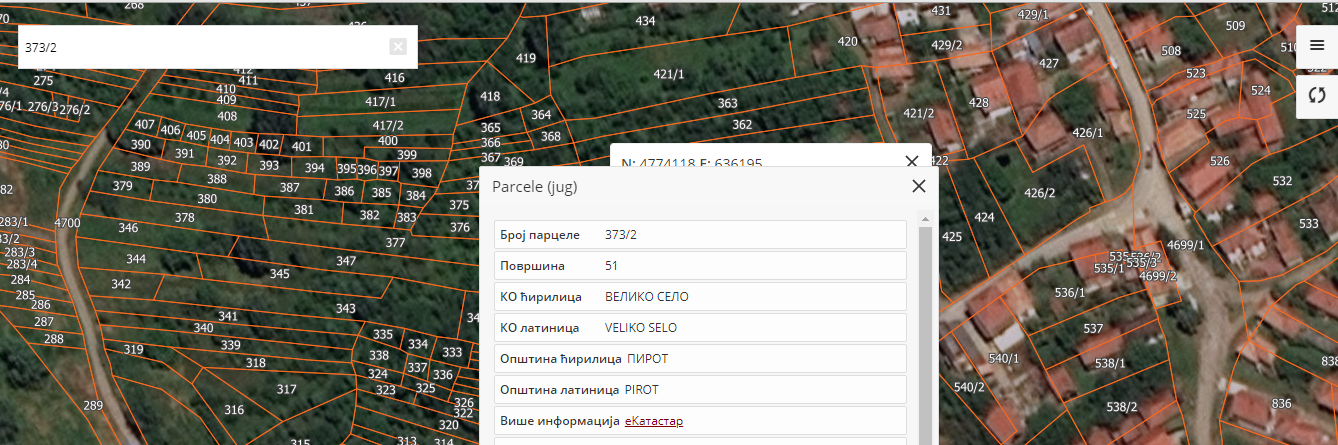Select the Општина ћирилица ПИРОТ row
This screenshot has height=445, width=1338.
coord(700,359)
